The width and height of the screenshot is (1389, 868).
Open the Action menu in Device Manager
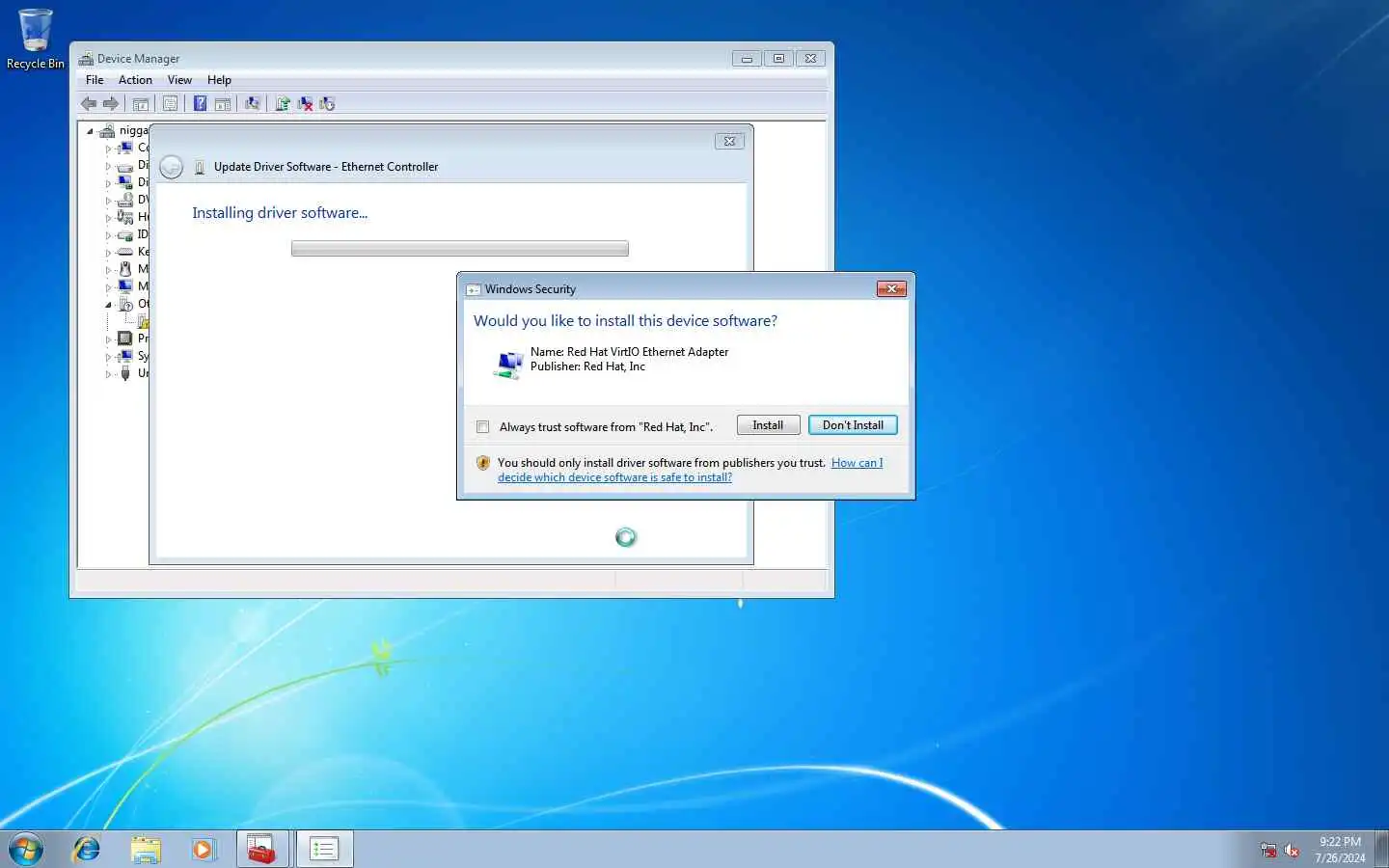coord(135,80)
